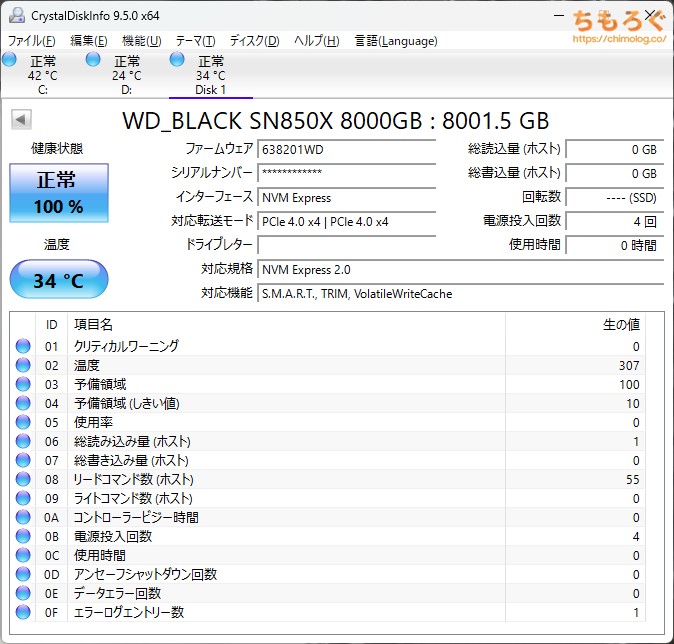This screenshot has height=644, width=674.
Task: Click status orb for 09 ライトコマンド数 row
Action: 23,498
